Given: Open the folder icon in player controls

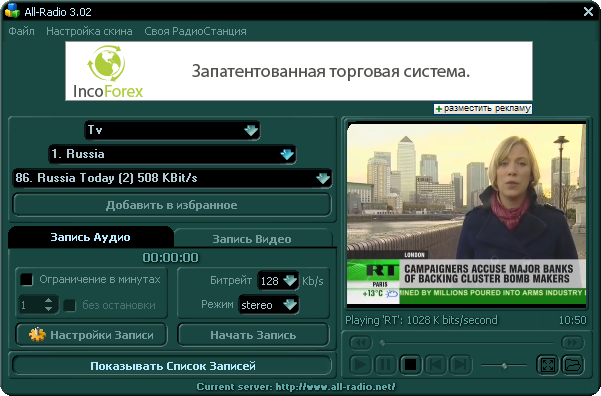Looking at the screenshot, I should click(x=573, y=364).
